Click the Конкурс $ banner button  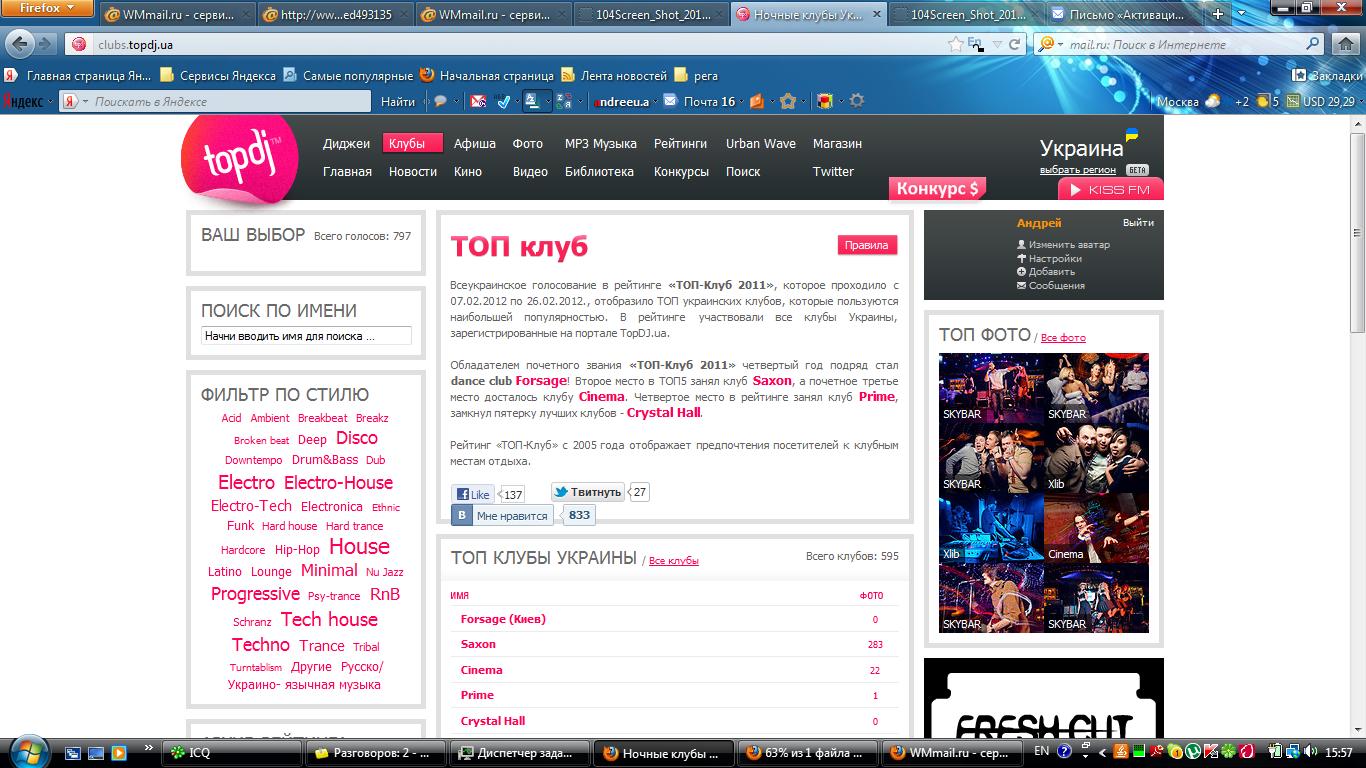pyautogui.click(x=937, y=189)
